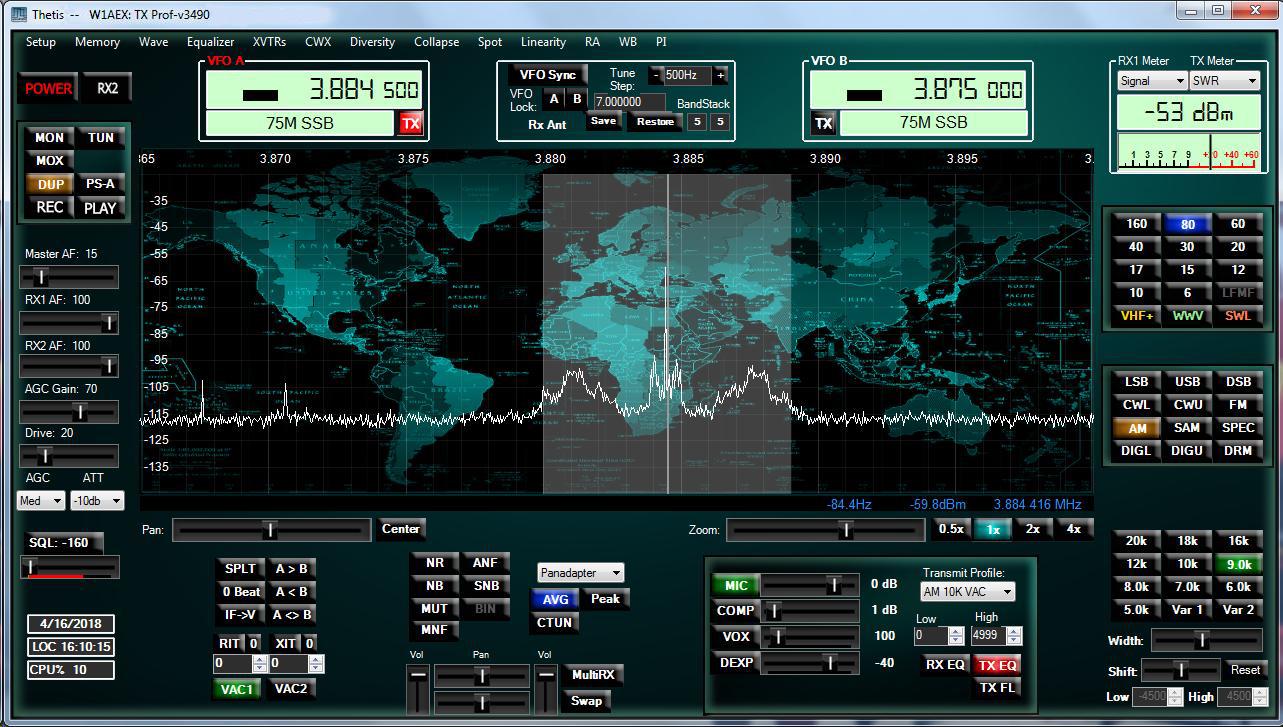Click the VFO B TX indicator
The image size is (1283, 727).
pos(823,123)
